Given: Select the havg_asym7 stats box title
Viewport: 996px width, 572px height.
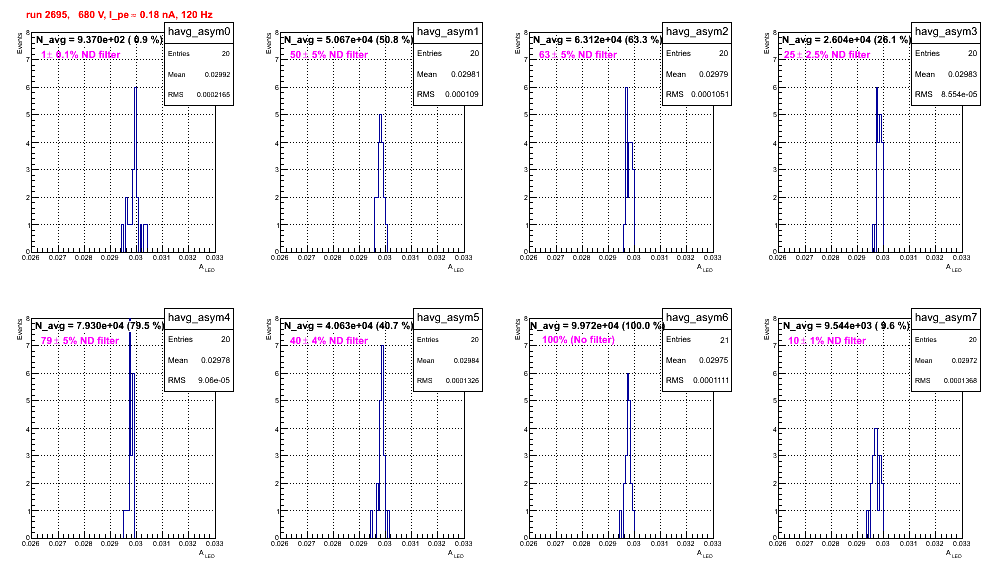Looking at the screenshot, I should pyautogui.click(x=946, y=317).
